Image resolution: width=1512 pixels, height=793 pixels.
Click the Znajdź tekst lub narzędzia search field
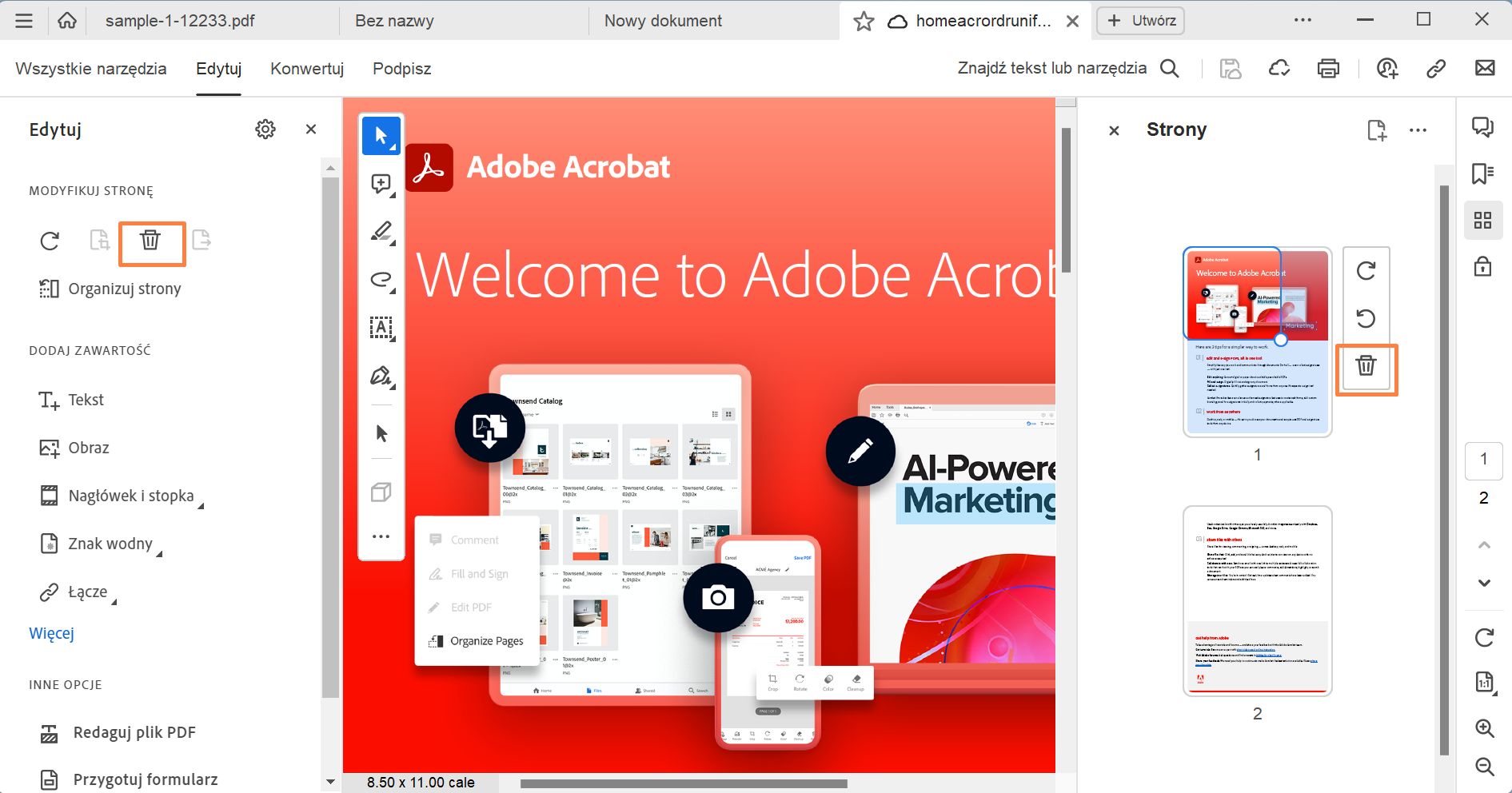pyautogui.click(x=1052, y=69)
